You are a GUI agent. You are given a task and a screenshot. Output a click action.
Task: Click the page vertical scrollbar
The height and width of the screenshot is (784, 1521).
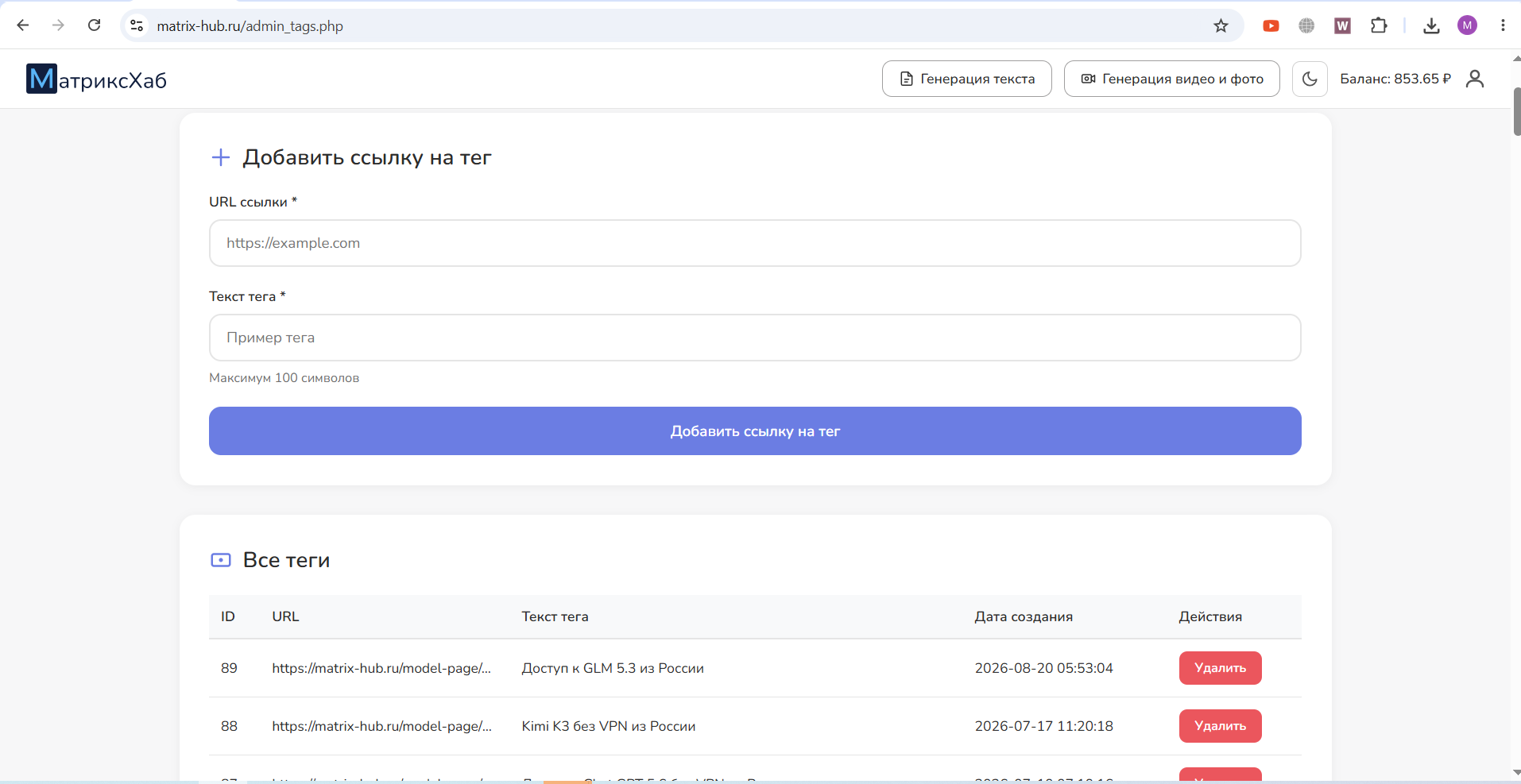click(1516, 111)
